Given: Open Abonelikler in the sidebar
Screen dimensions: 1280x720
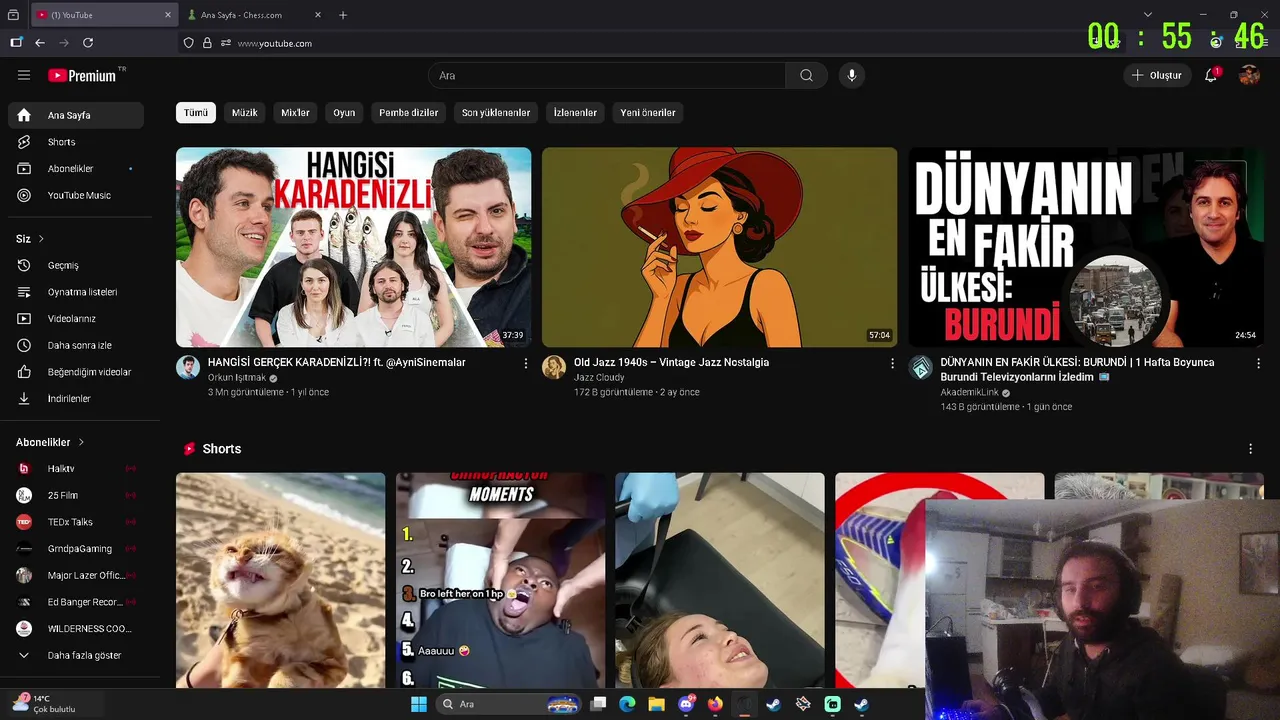Looking at the screenshot, I should 76,169.
